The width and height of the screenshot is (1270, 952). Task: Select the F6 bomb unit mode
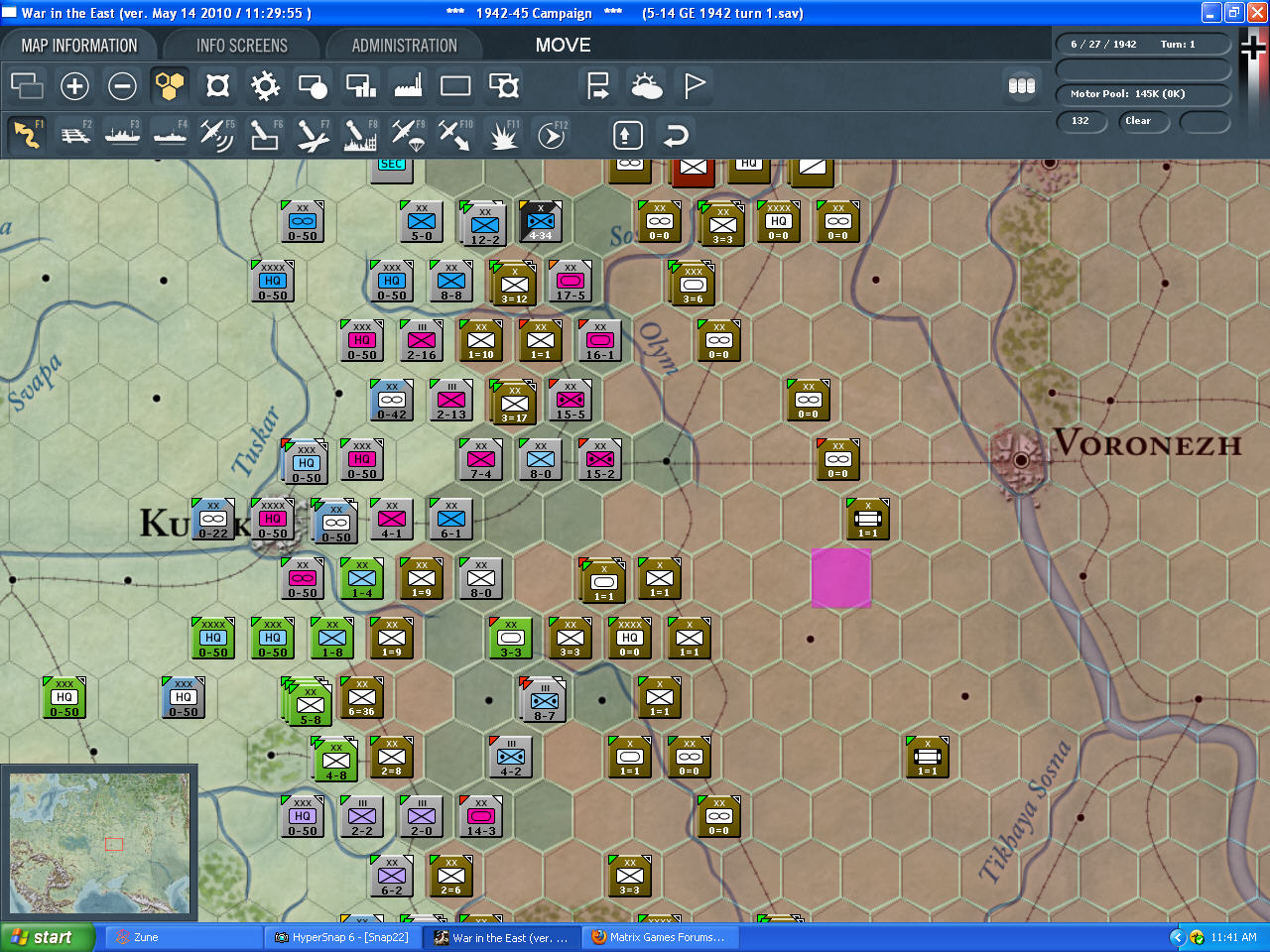(265, 135)
